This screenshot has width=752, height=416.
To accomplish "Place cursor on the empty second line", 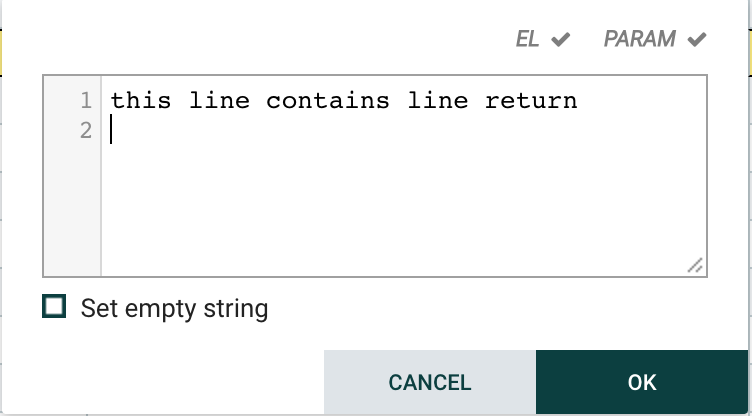I will pos(300,131).
